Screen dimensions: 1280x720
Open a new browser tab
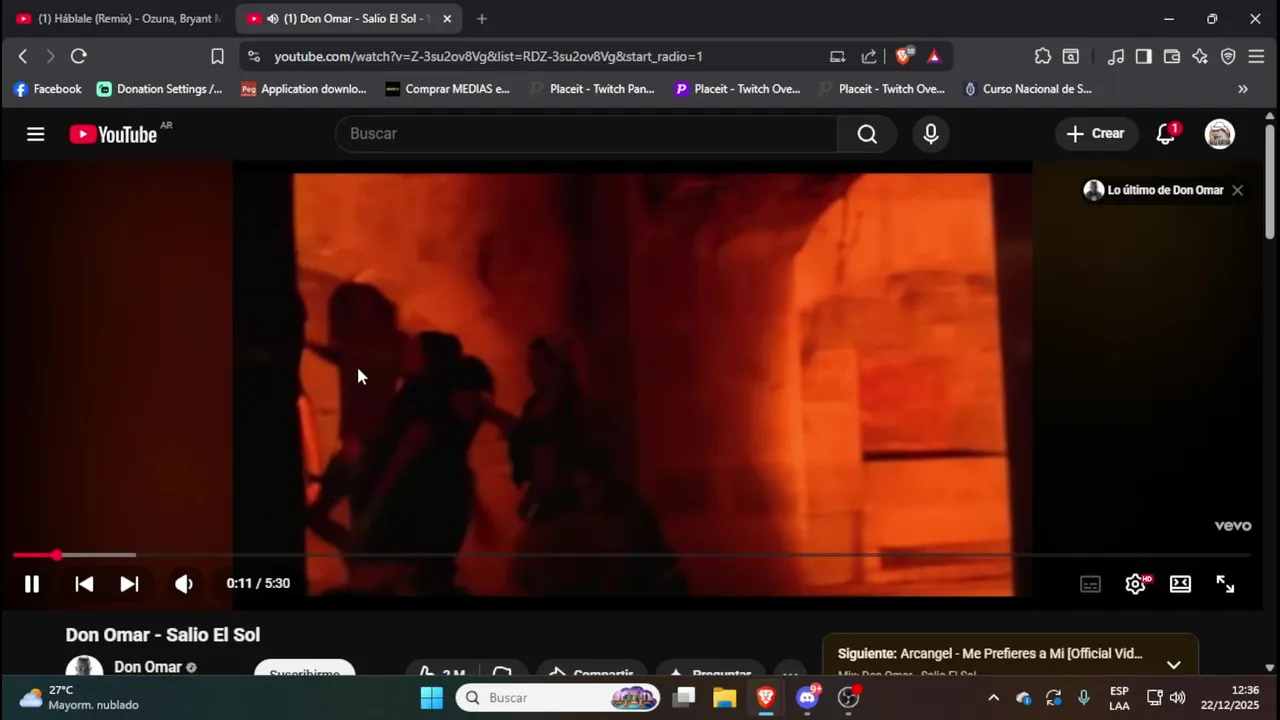(x=482, y=19)
